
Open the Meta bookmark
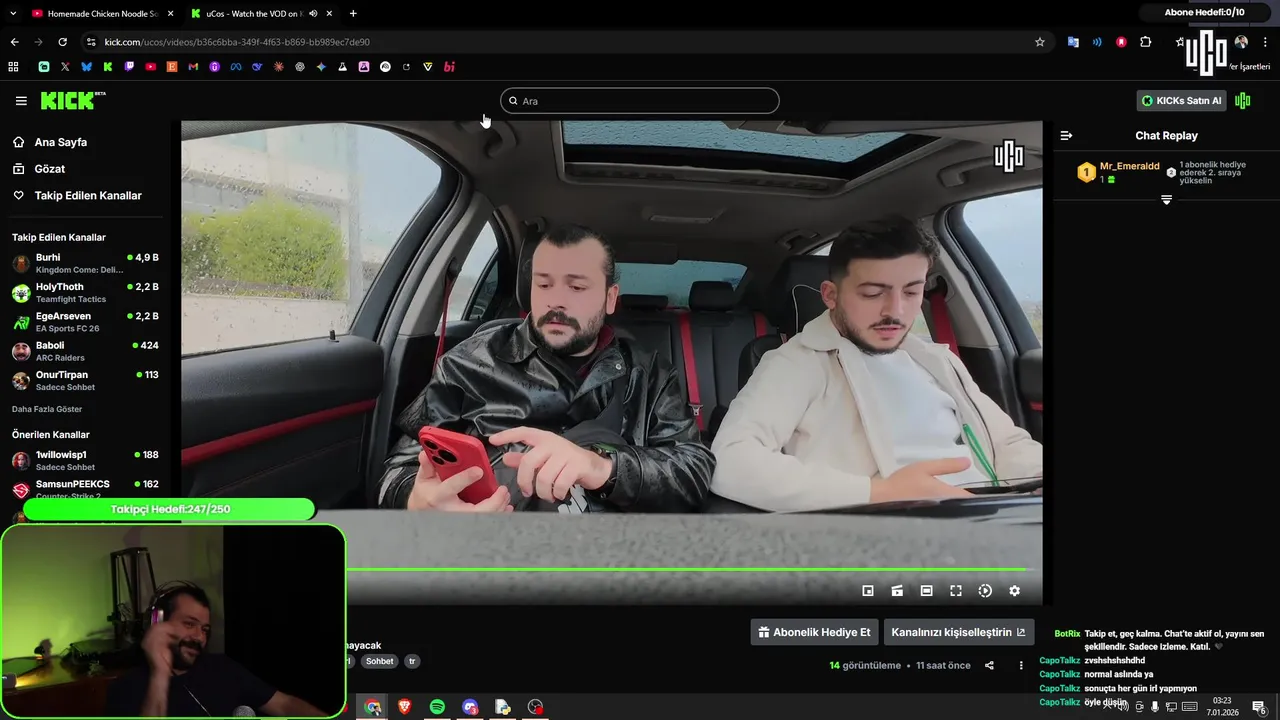pos(236,67)
